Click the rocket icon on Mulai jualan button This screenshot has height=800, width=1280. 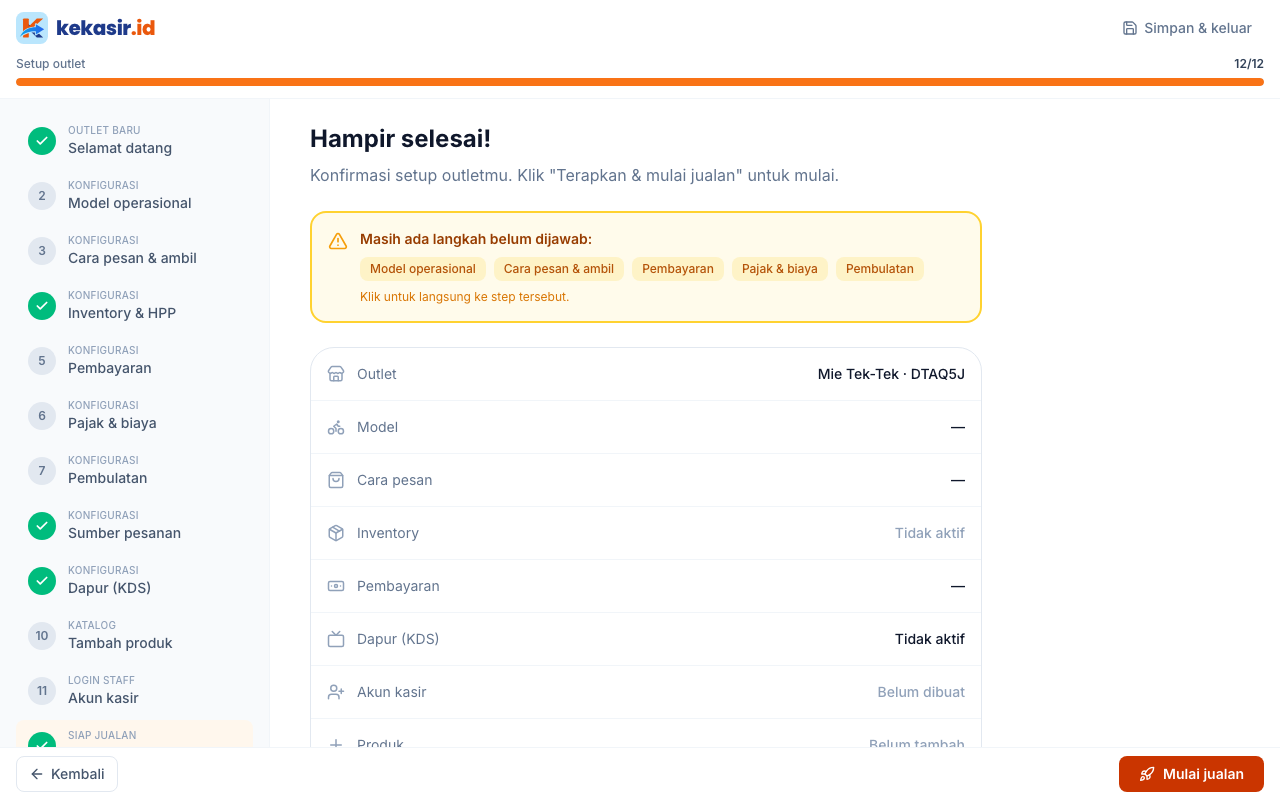[x=1147, y=774]
